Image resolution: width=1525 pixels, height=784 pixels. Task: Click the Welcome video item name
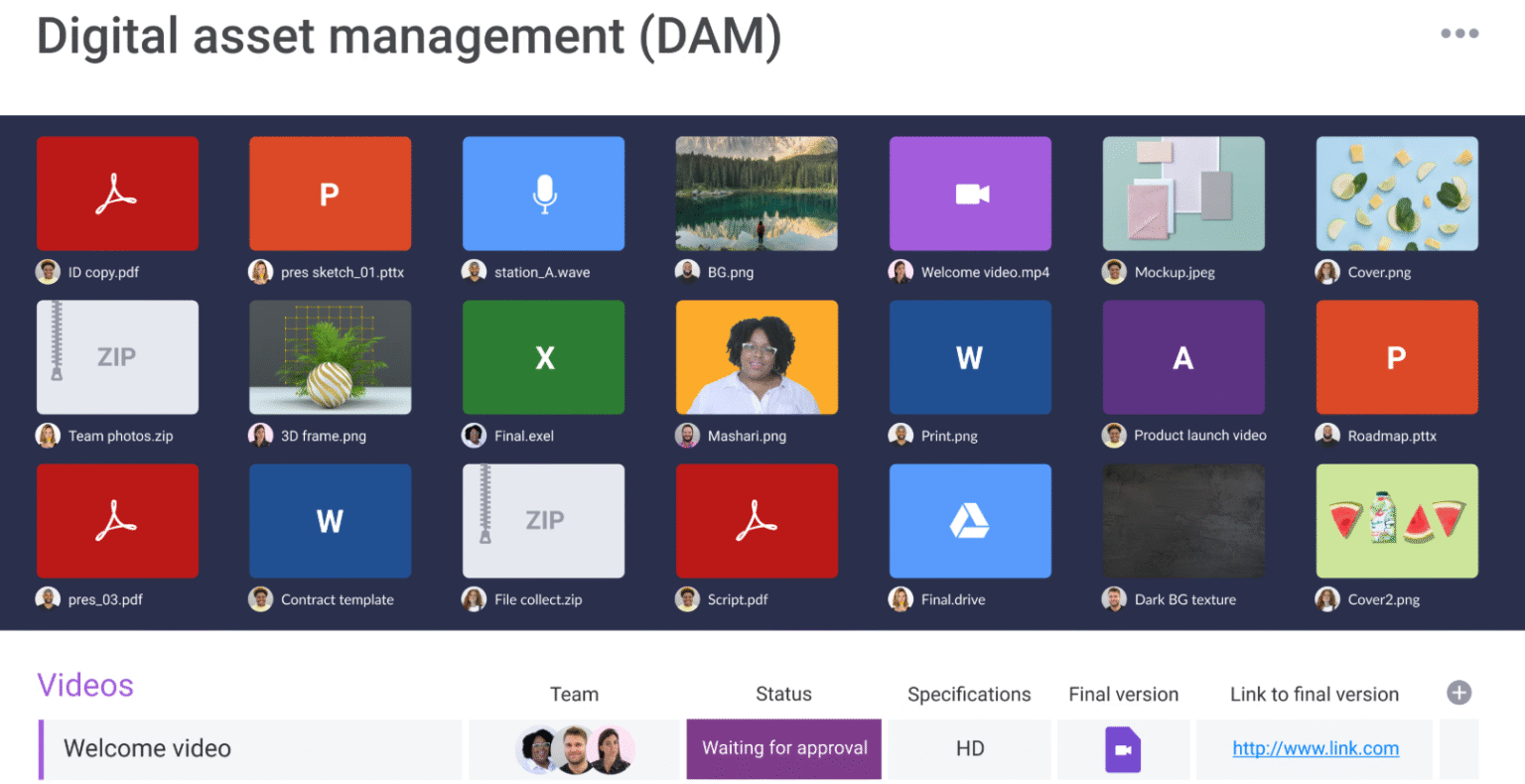point(147,748)
